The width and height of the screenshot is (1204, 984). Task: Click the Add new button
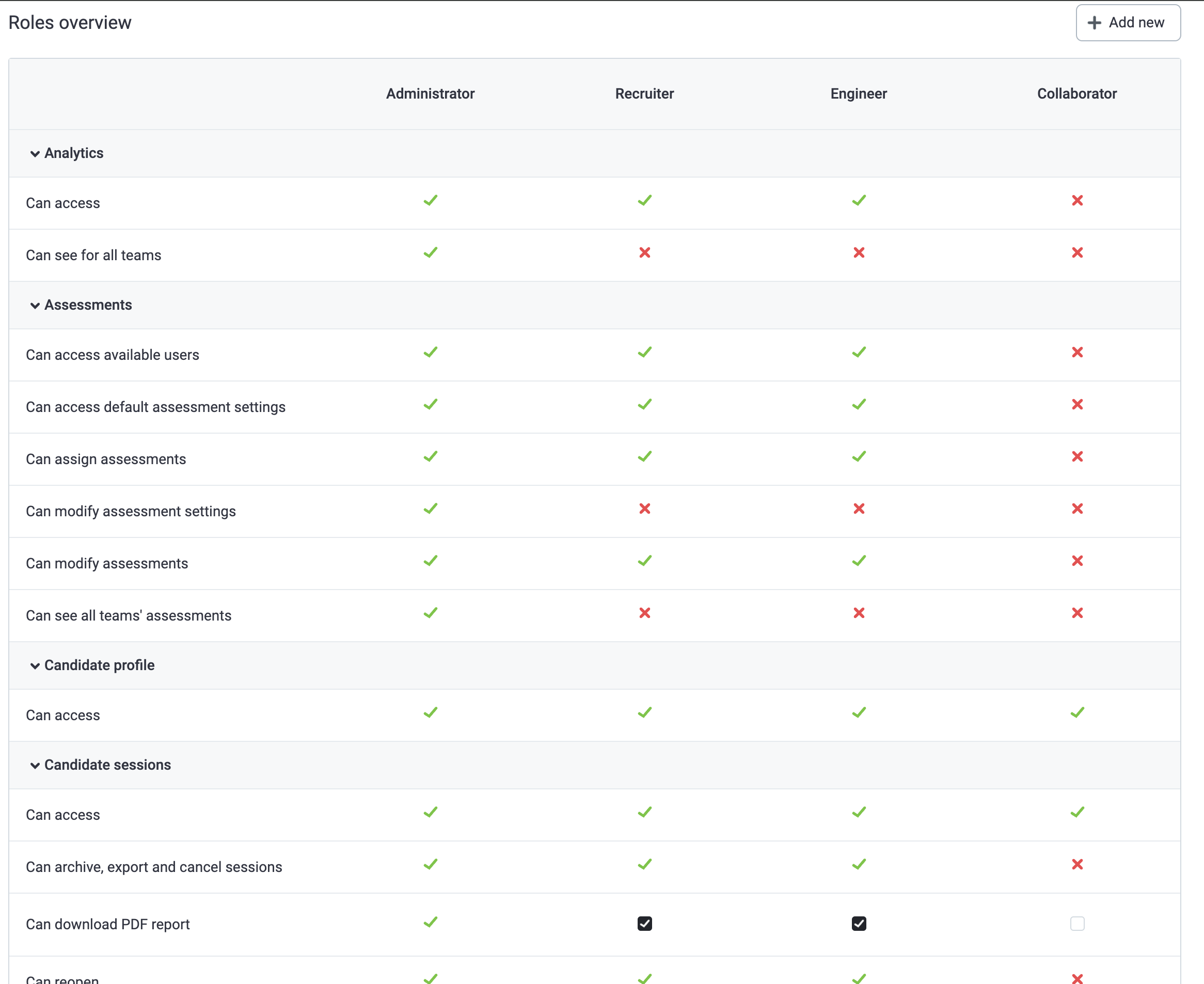click(1128, 23)
